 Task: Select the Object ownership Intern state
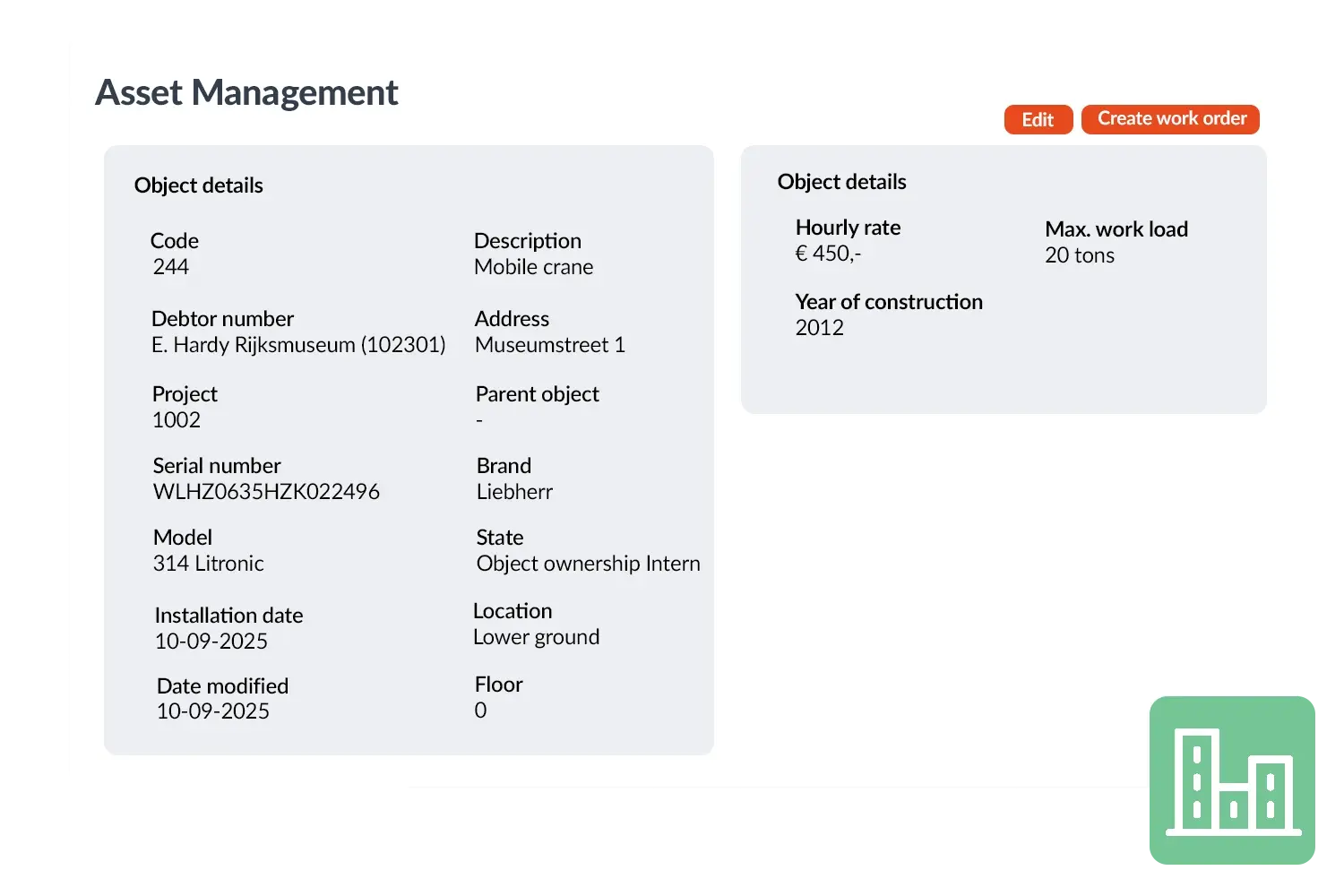point(588,564)
